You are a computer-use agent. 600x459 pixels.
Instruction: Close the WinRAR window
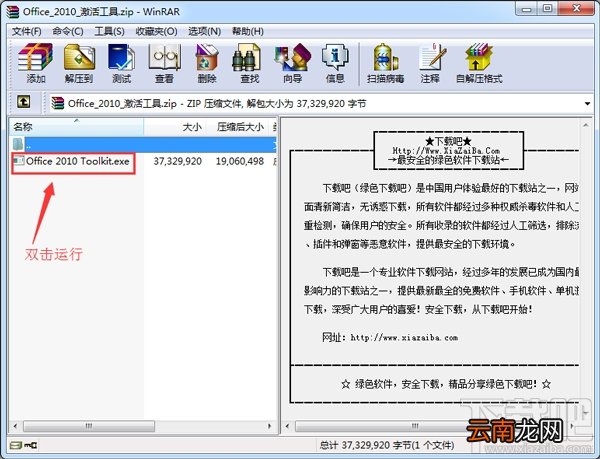[576, 9]
